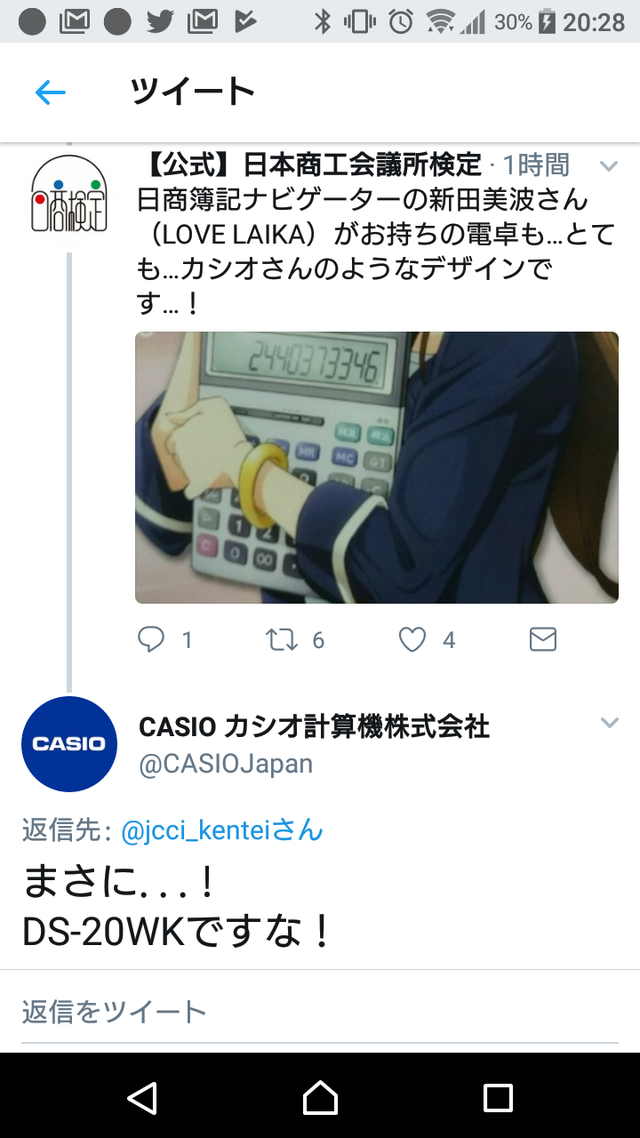Open the 日商検定 profile avatar
This screenshot has height=1138, width=640.
click(70, 194)
